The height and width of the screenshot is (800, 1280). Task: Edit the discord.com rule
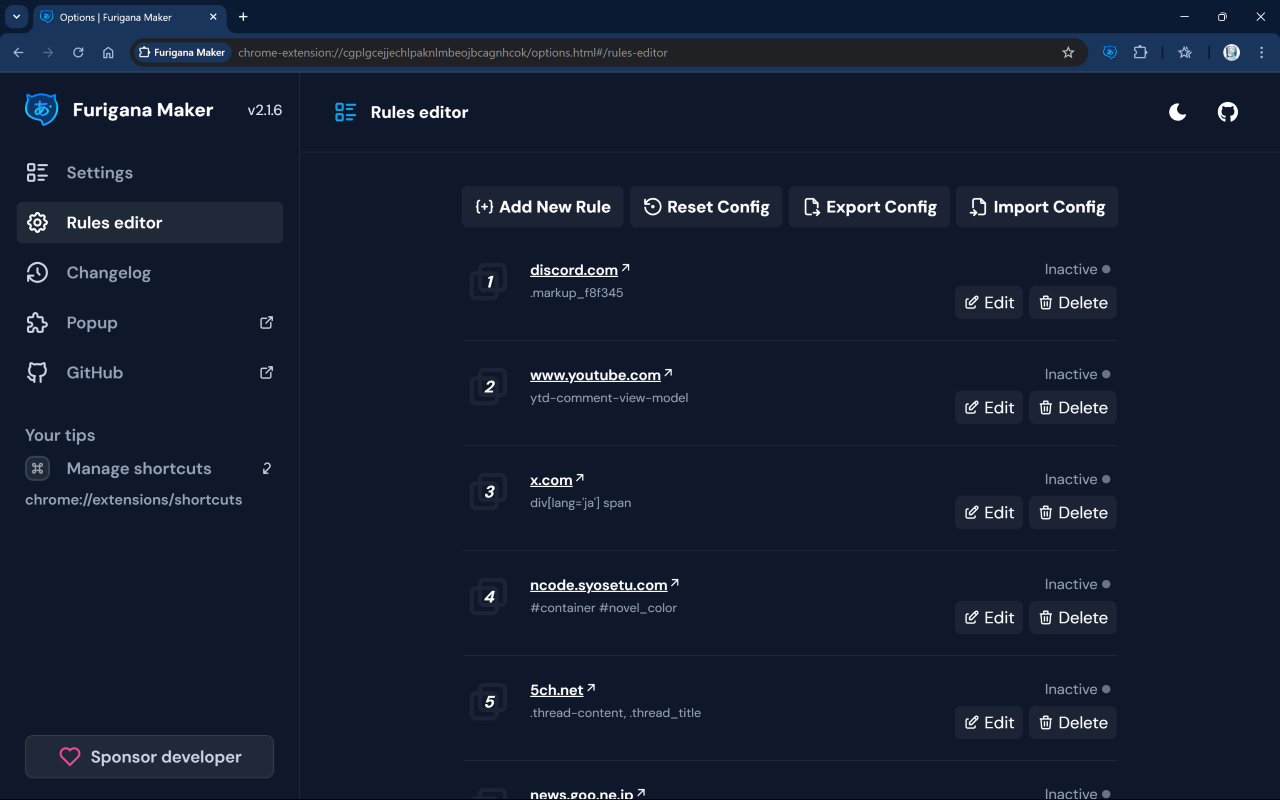(x=989, y=303)
